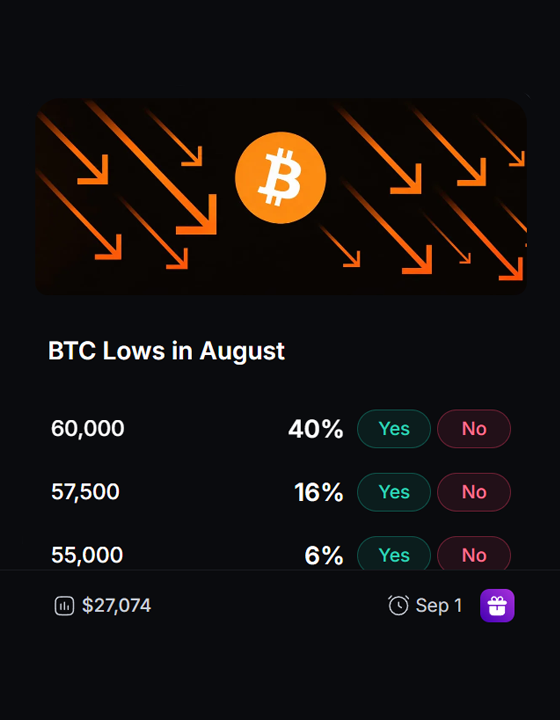Click the 55,000 outcome label
This screenshot has height=720, width=560.
pos(87,555)
